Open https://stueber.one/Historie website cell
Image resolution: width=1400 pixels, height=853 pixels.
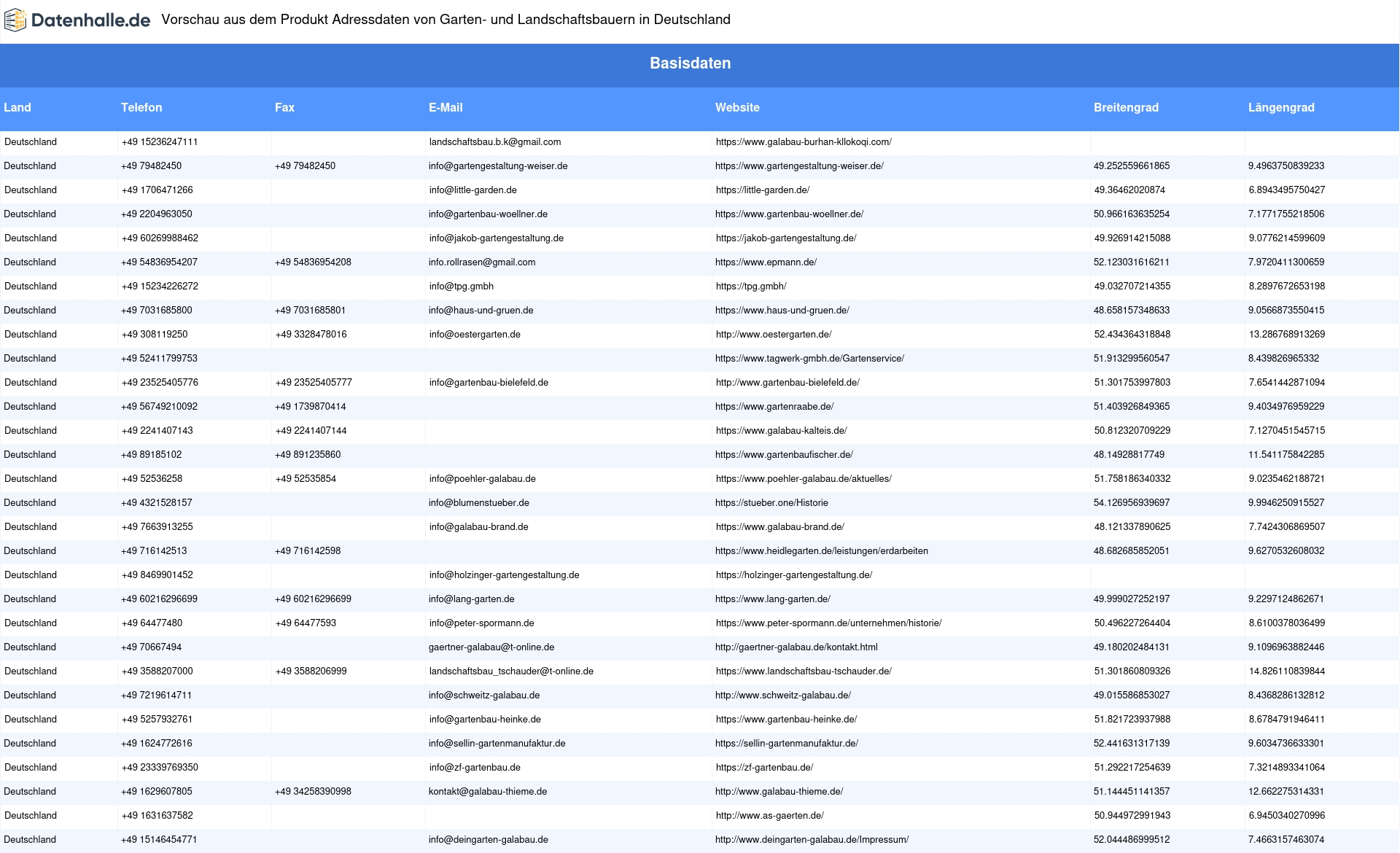click(771, 503)
